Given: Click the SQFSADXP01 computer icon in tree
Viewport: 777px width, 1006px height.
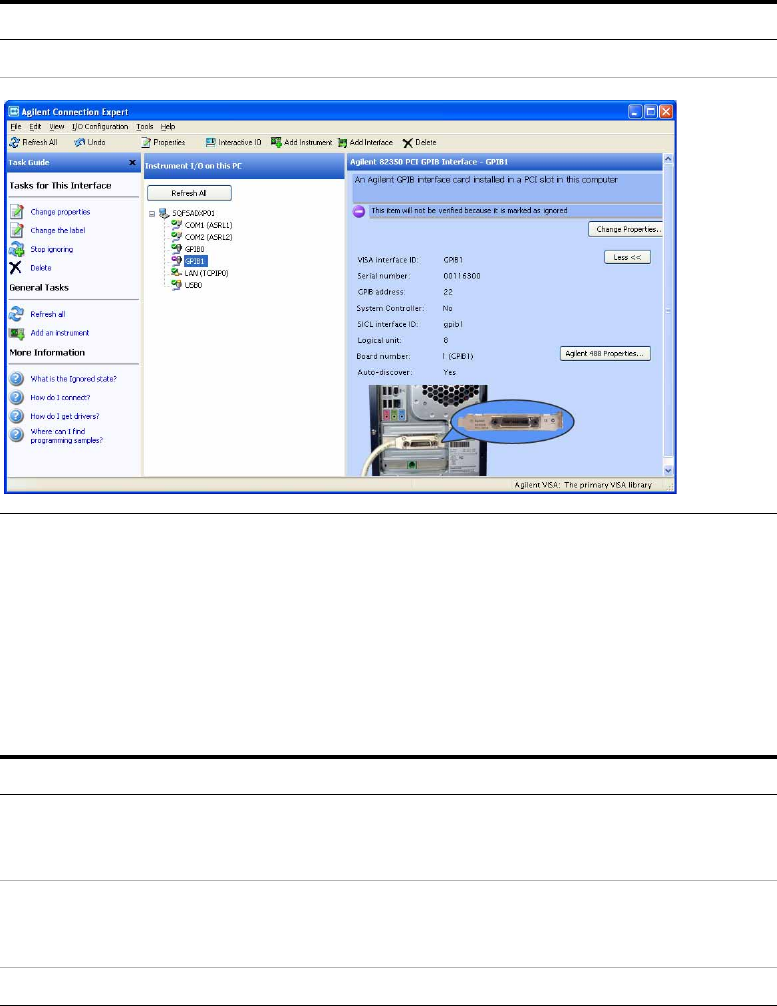Looking at the screenshot, I should (x=164, y=213).
